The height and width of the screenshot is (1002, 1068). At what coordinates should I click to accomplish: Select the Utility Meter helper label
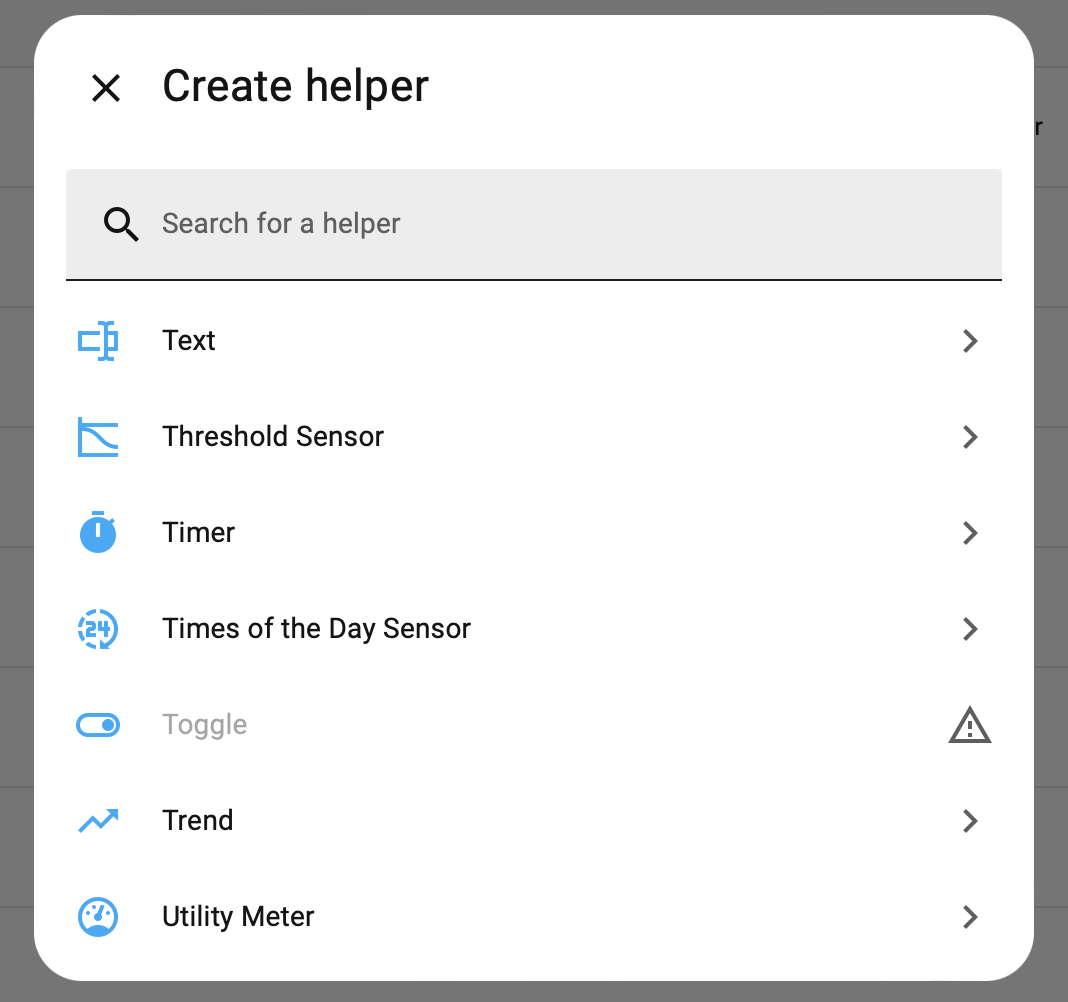coord(238,917)
